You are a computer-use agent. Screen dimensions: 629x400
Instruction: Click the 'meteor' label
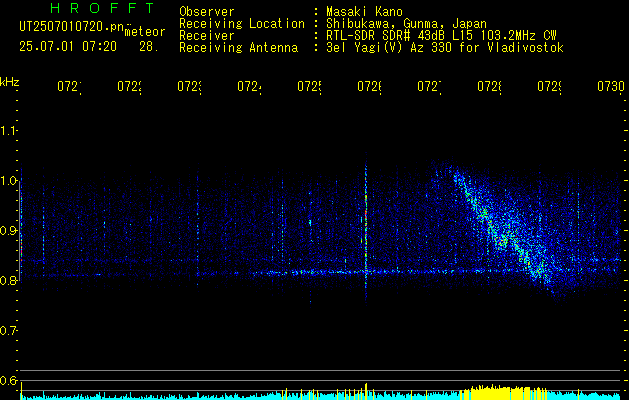click(x=145, y=32)
